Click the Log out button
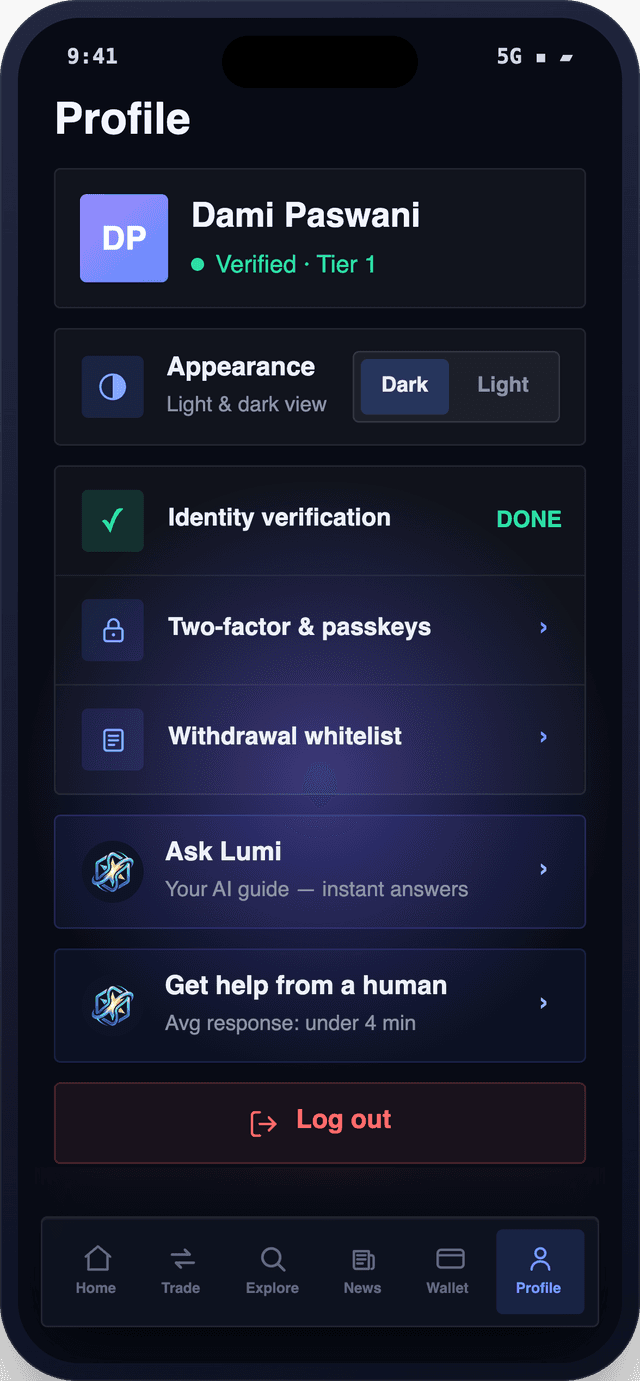Image resolution: width=640 pixels, height=1381 pixels. tap(320, 1123)
